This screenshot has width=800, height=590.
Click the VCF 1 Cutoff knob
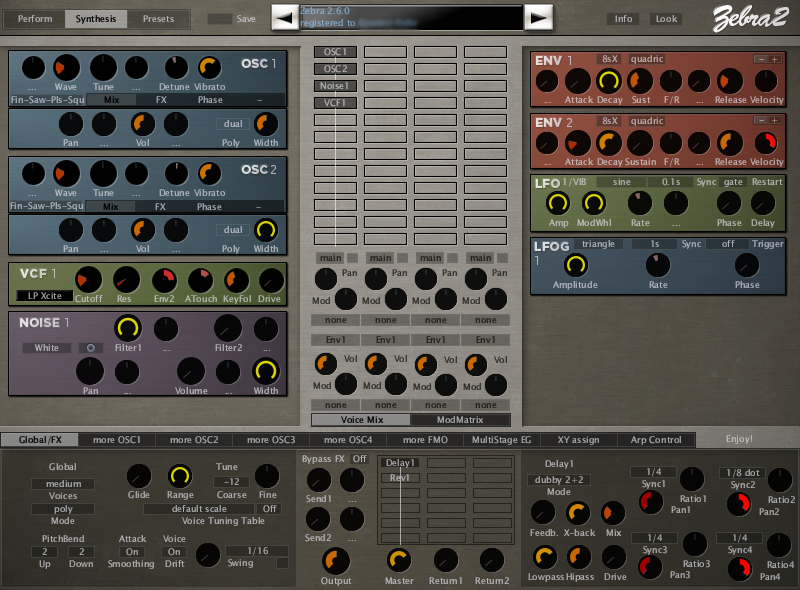[88, 280]
